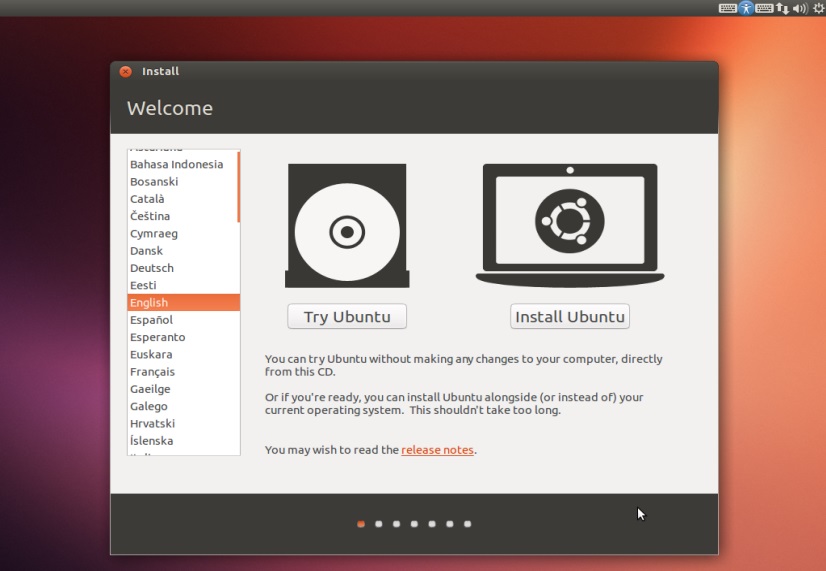This screenshot has height=571, width=826.
Task: Choose Español as the installer language
Action: point(151,320)
